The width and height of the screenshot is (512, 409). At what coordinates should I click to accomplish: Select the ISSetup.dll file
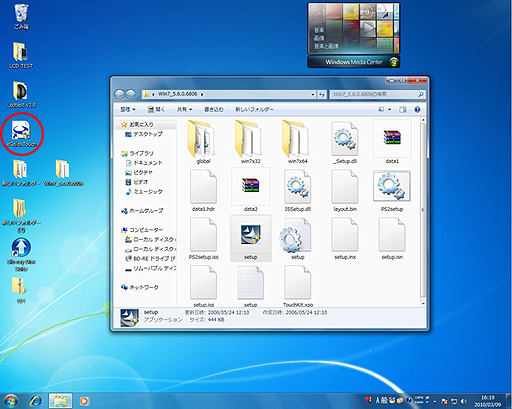[x=297, y=190]
